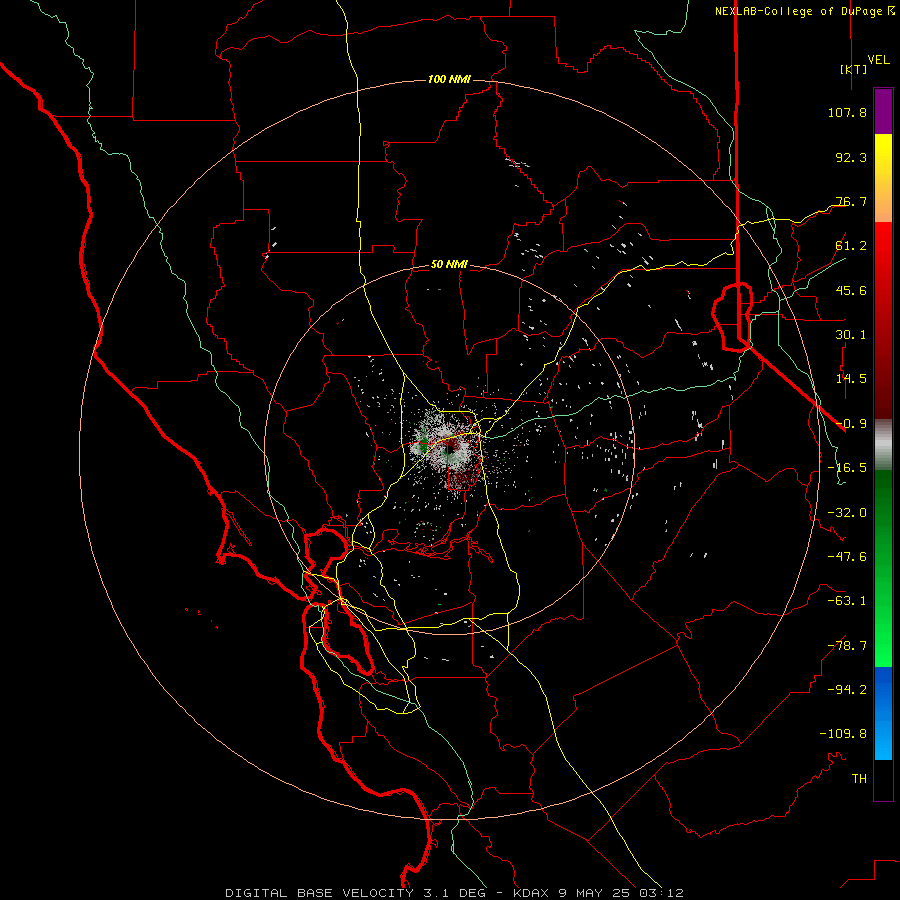Click the -78.7 velocity scale value
Viewport: 900px width, 900px height.
click(x=847, y=646)
